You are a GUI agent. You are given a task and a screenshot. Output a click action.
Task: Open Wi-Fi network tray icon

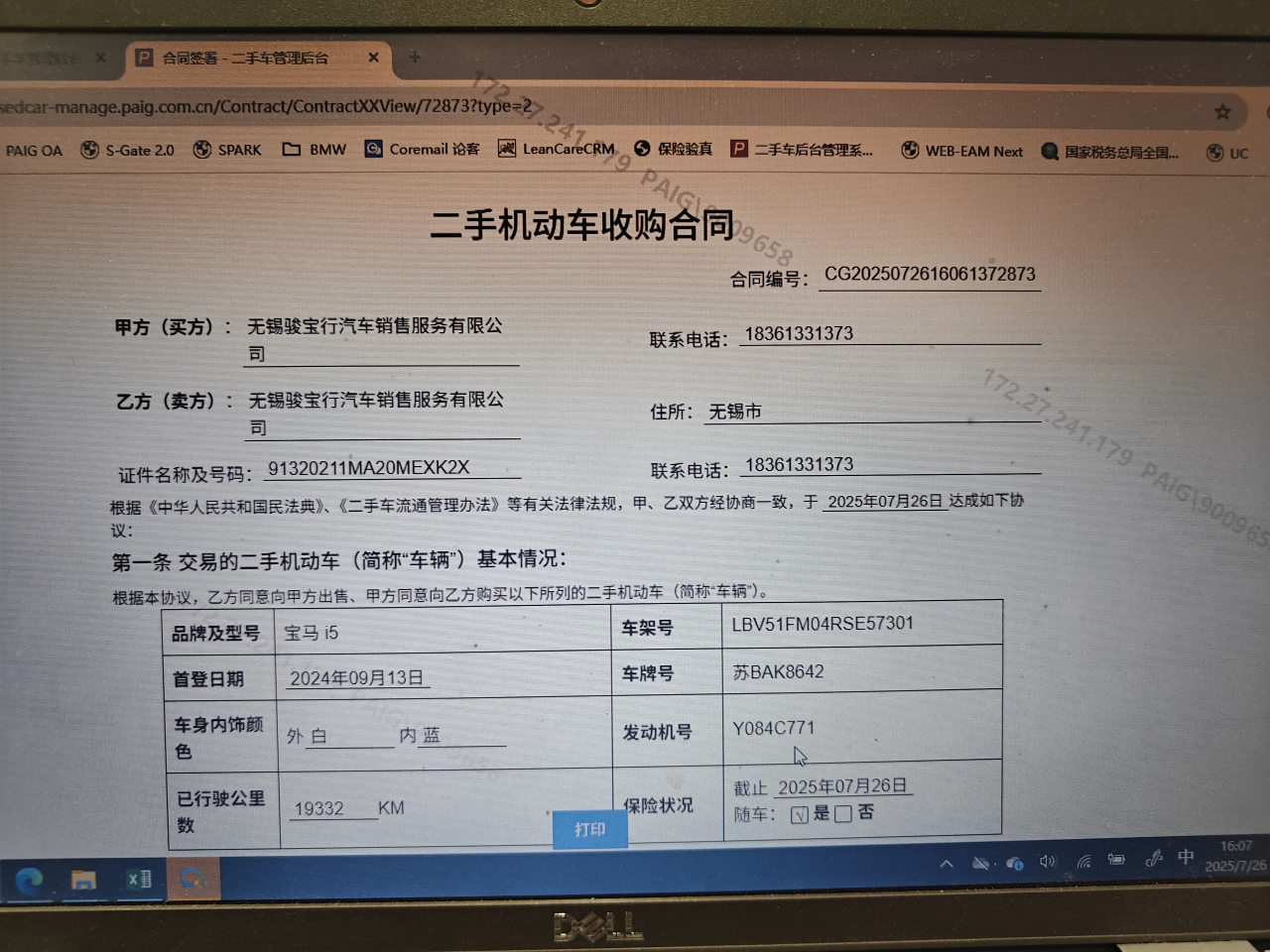1083,862
